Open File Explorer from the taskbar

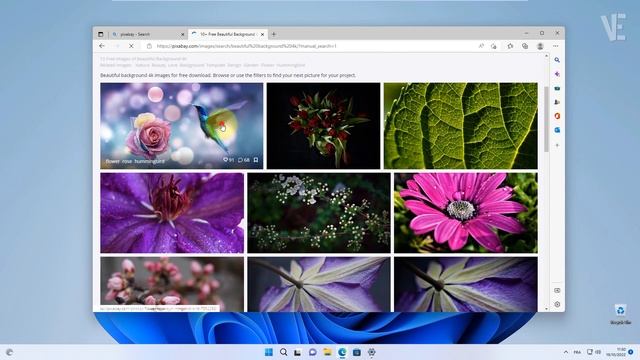pos(327,352)
